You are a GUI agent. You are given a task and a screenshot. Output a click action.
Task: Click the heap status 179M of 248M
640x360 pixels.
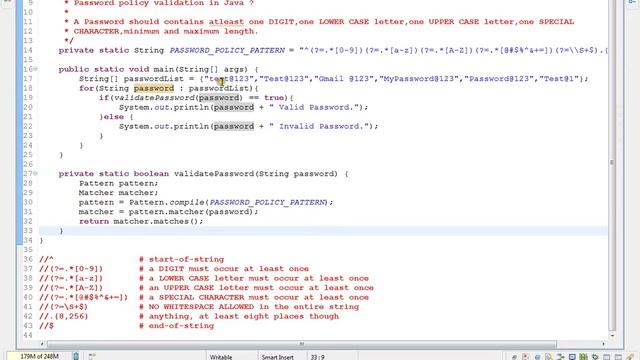(39, 356)
